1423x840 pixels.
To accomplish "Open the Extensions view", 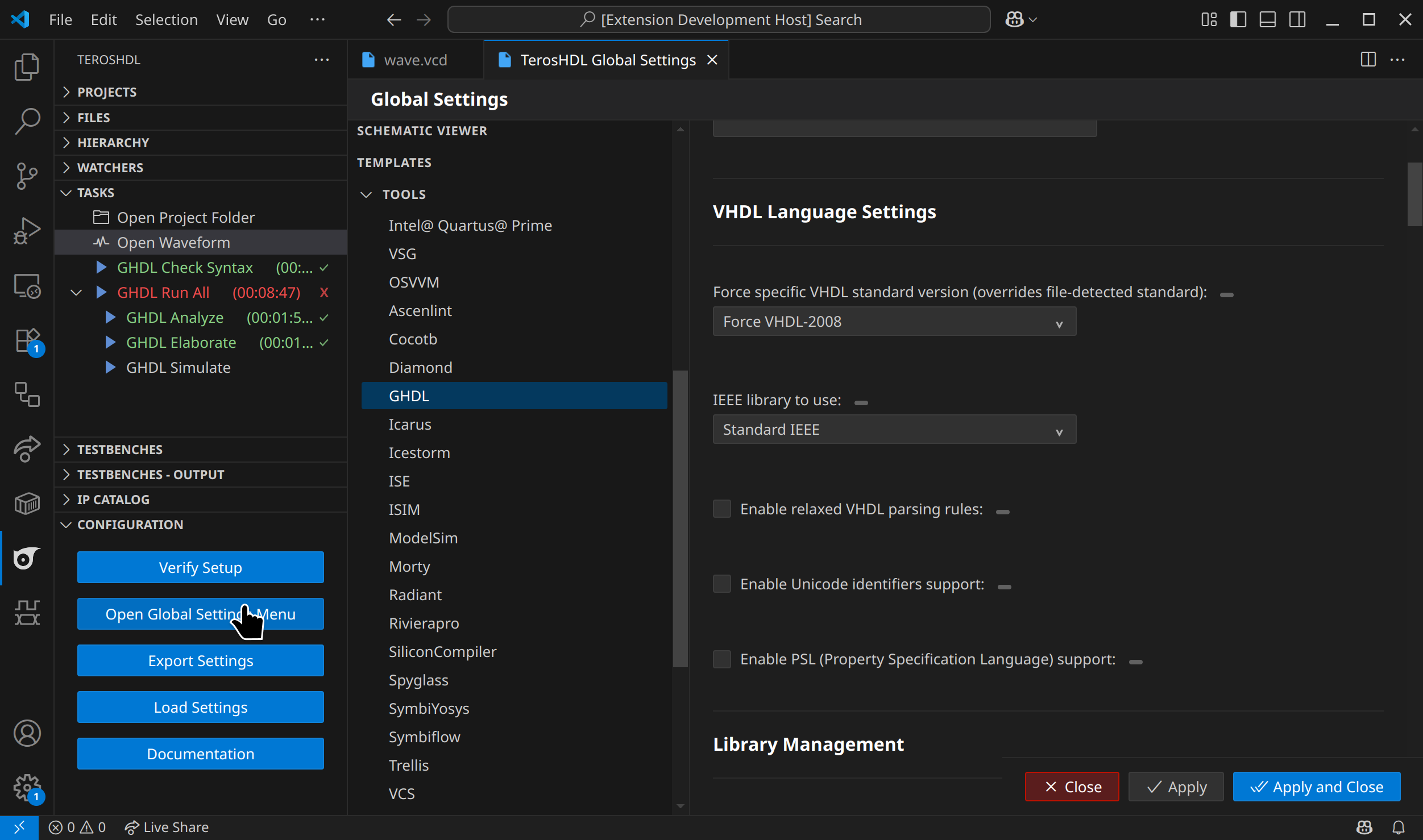I will coord(27,340).
